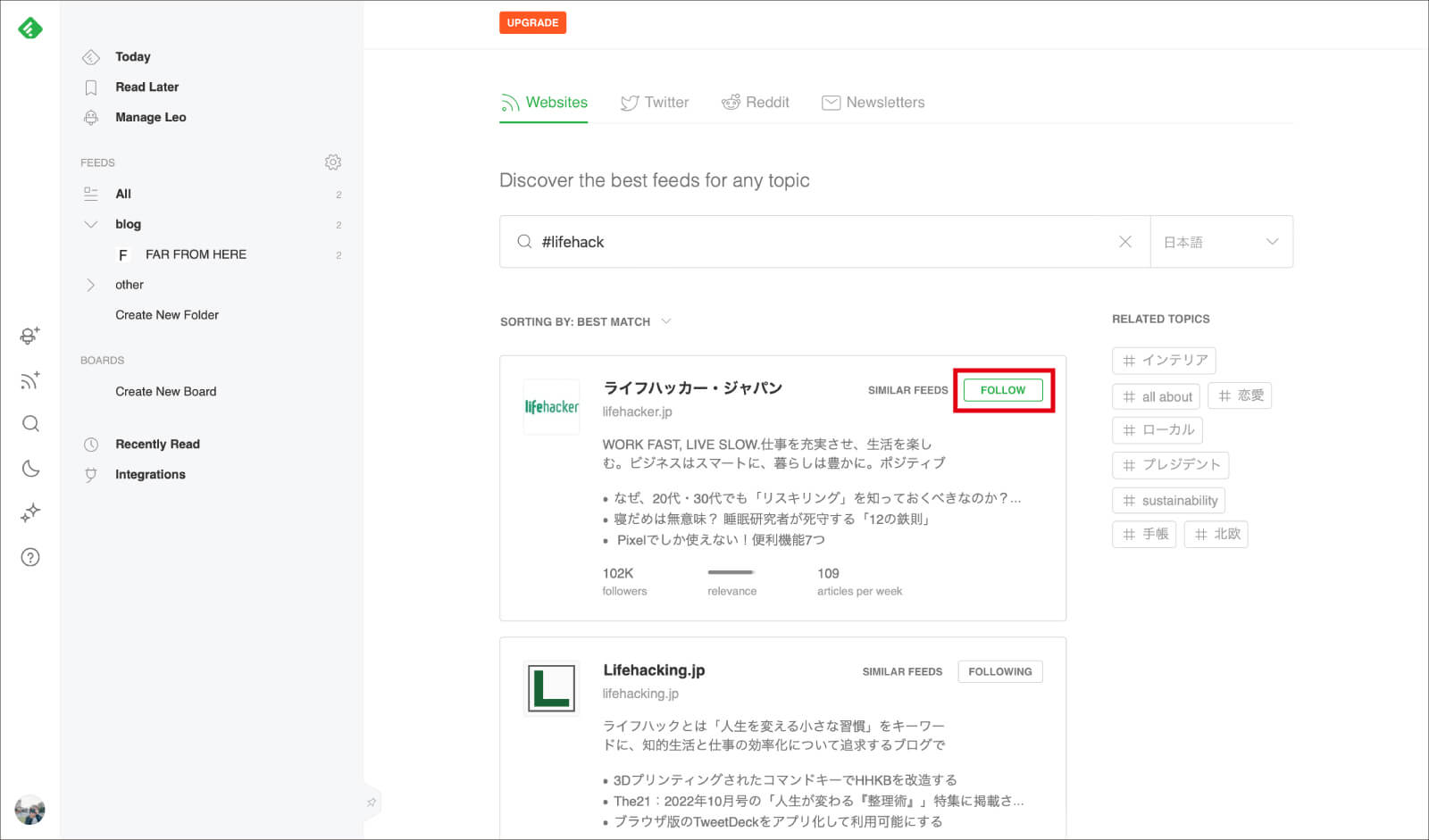The image size is (1429, 840).
Task: Click the search magnifier icon in rail
Action: pos(30,423)
